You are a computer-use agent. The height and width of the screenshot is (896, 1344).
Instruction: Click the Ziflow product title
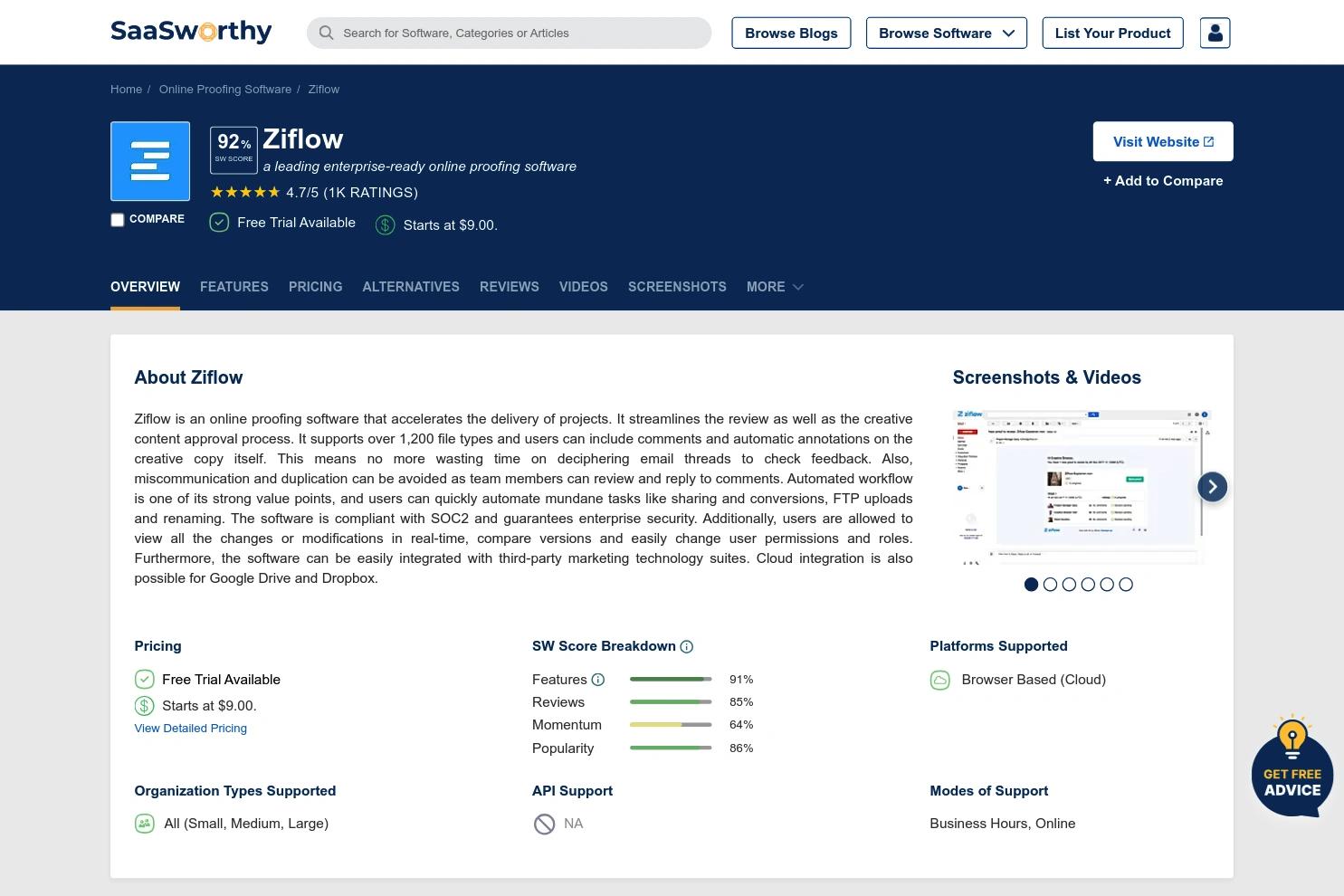click(x=303, y=139)
